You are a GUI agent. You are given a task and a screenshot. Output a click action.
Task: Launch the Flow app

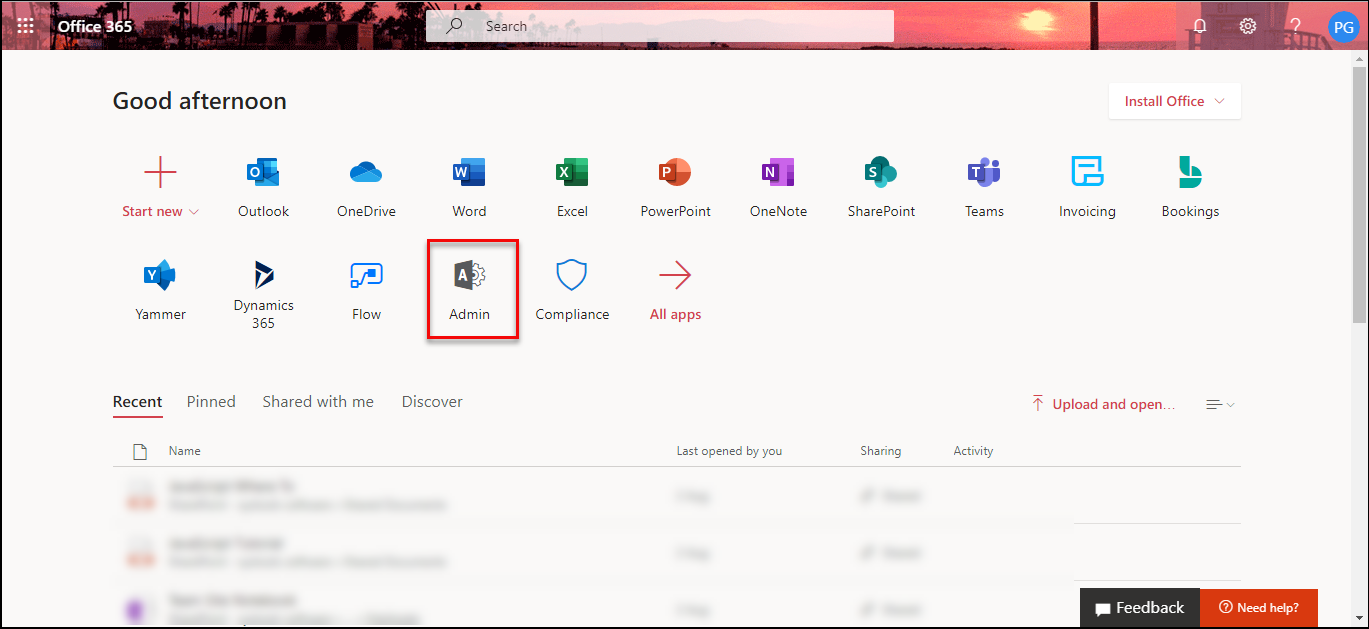366,290
